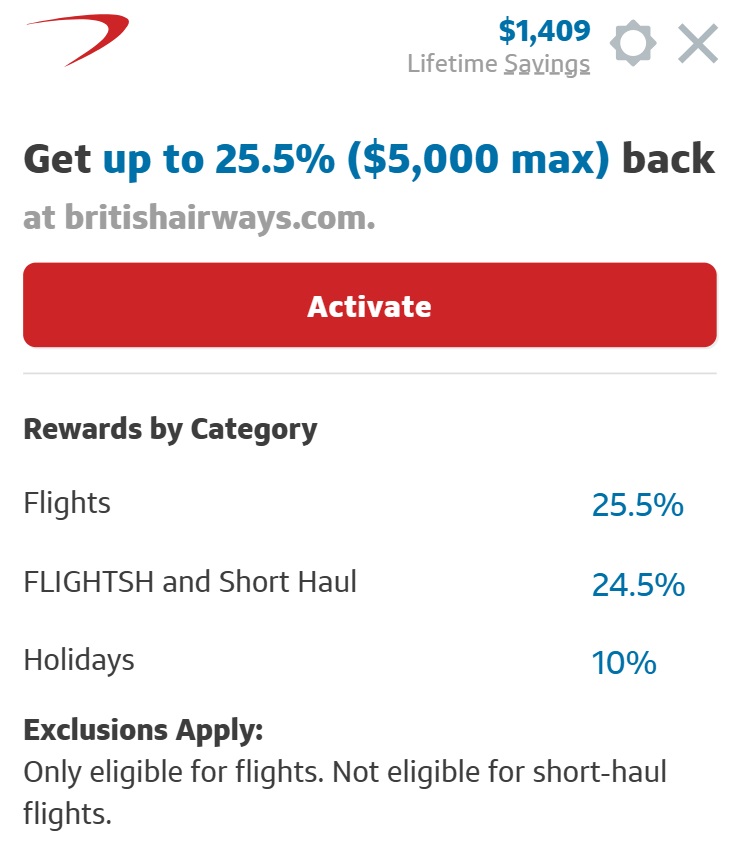The width and height of the screenshot is (741, 845).
Task: Open the Lifetime Savings link
Action: 498,63
